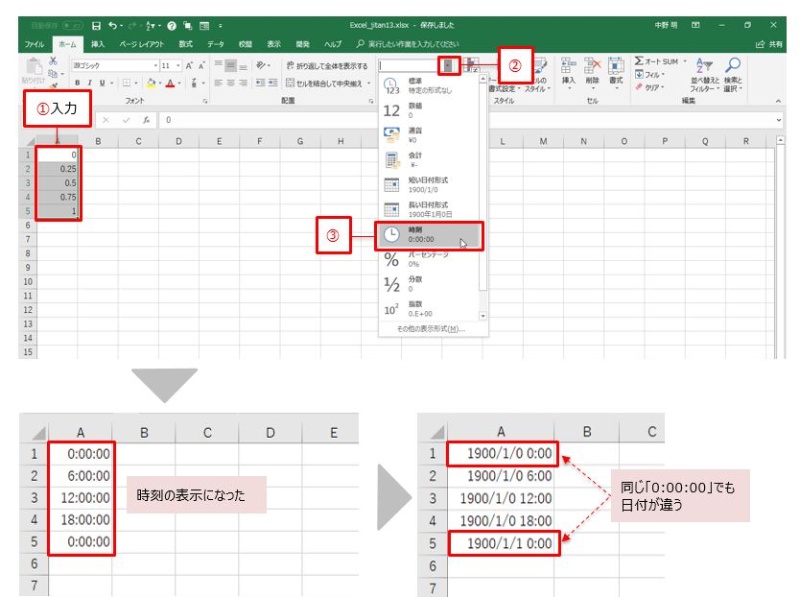Open Find & Select magnifier icon

732,64
